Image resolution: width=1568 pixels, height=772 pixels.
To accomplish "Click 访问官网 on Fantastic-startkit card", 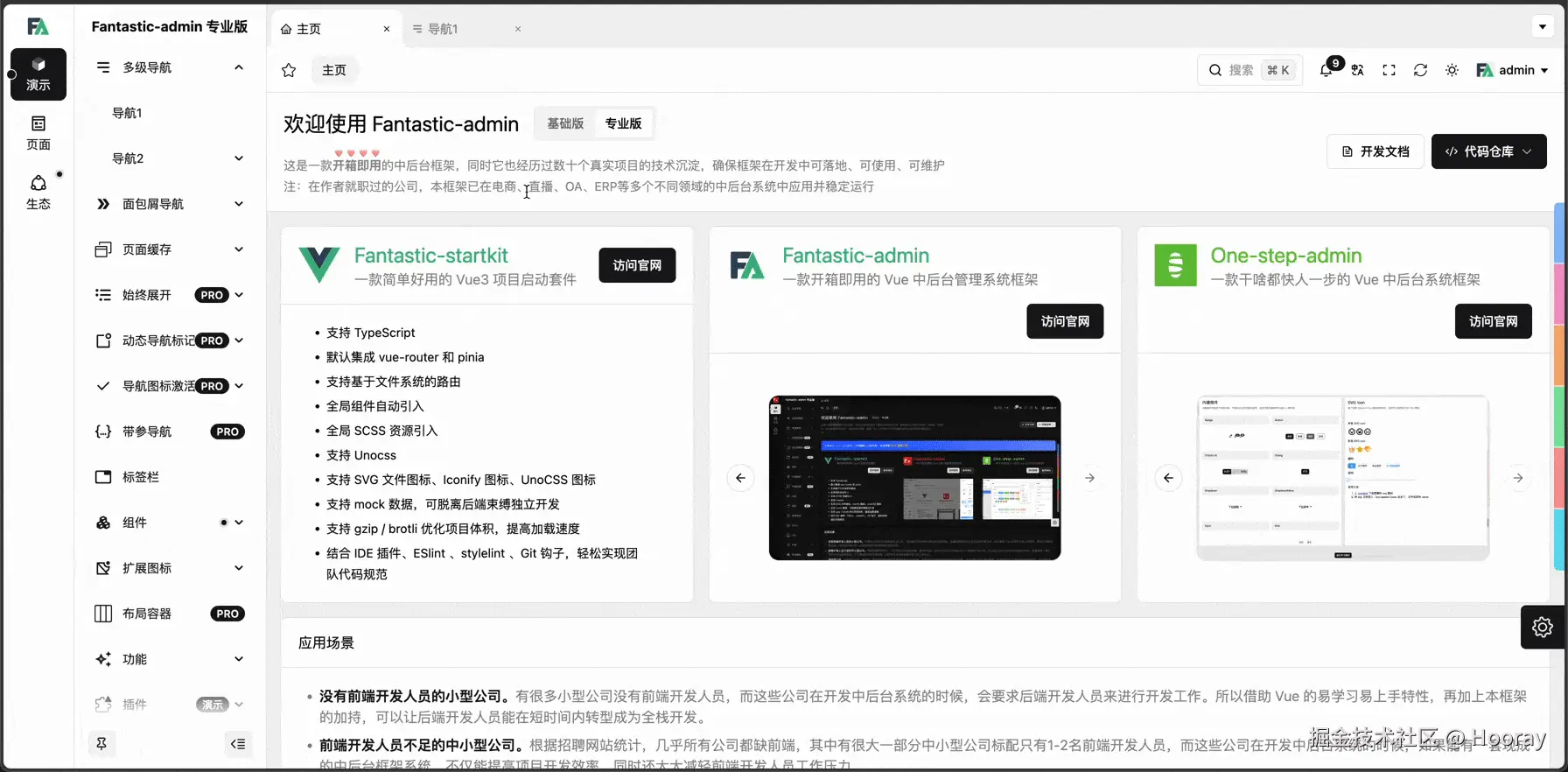I will click(x=637, y=265).
